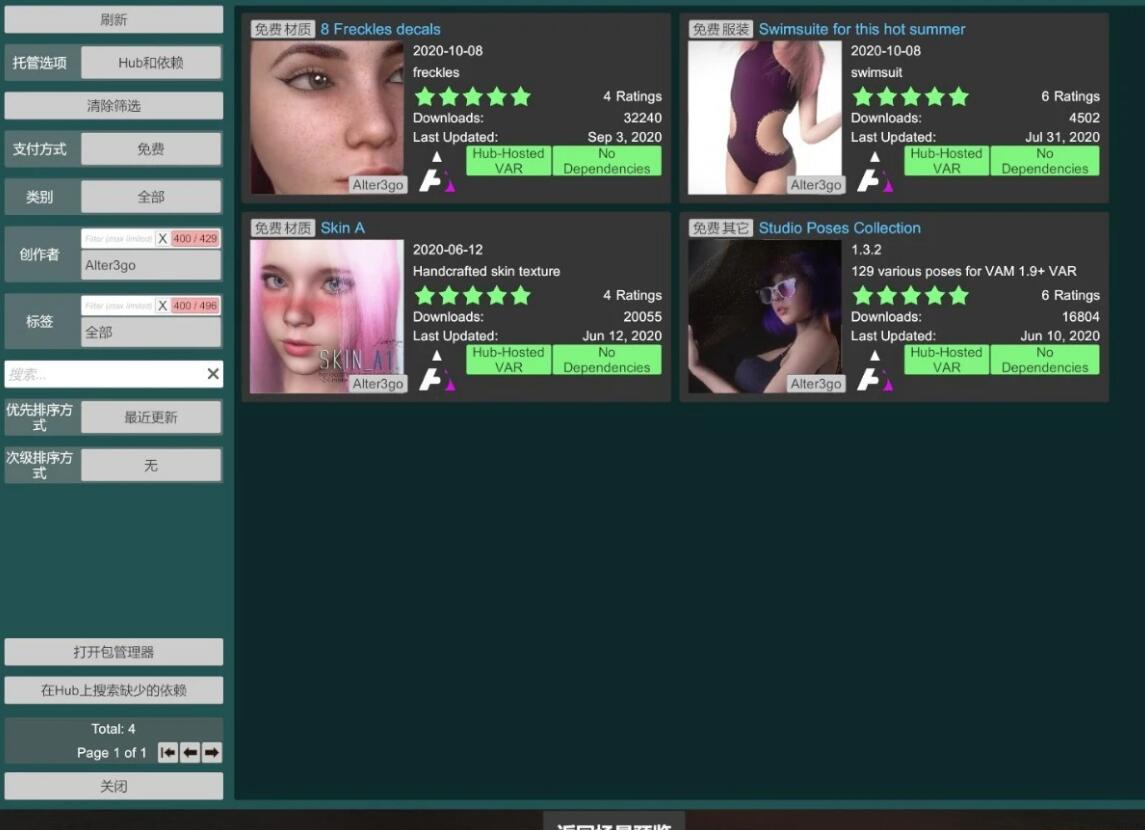Jump to first page using the |◄ arrow icon
Screen dimensions: 1145x830
[168, 752]
